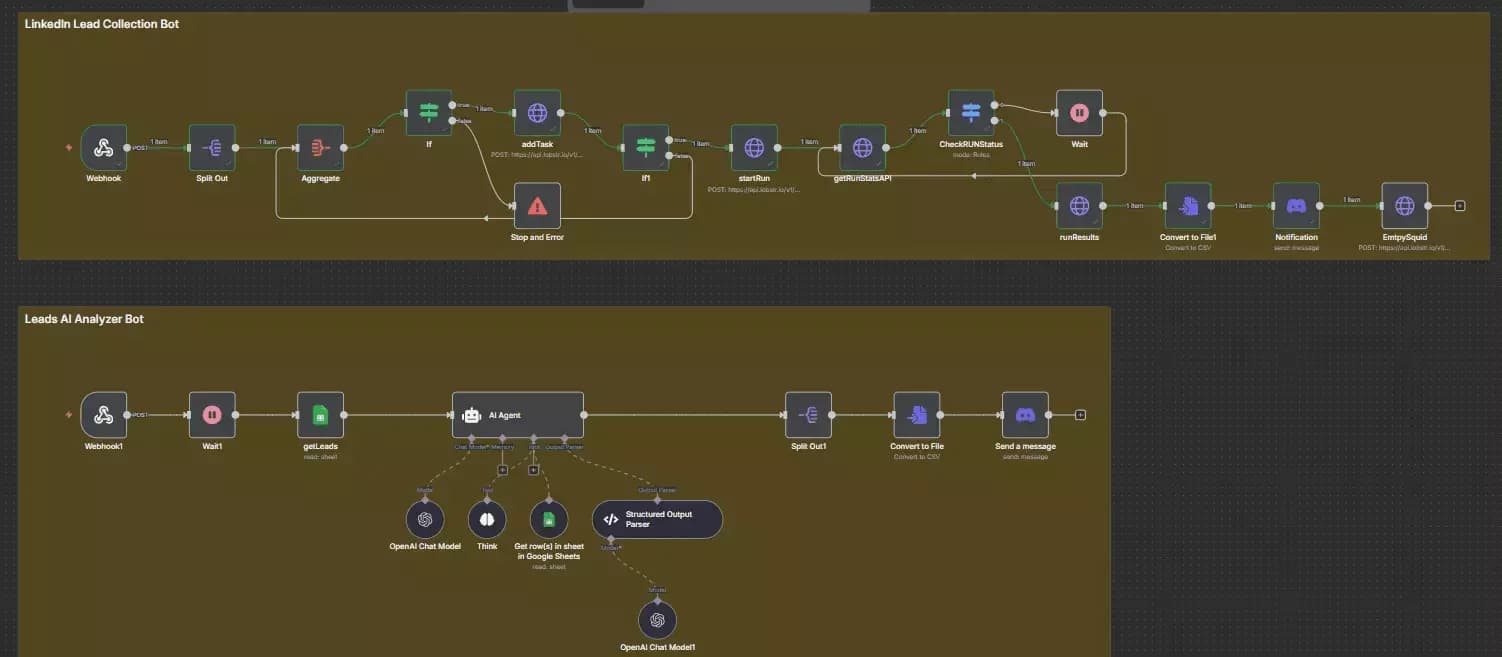The width and height of the screenshot is (1502, 657).
Task: Click the plus button after Send a message
Action: (x=1081, y=414)
